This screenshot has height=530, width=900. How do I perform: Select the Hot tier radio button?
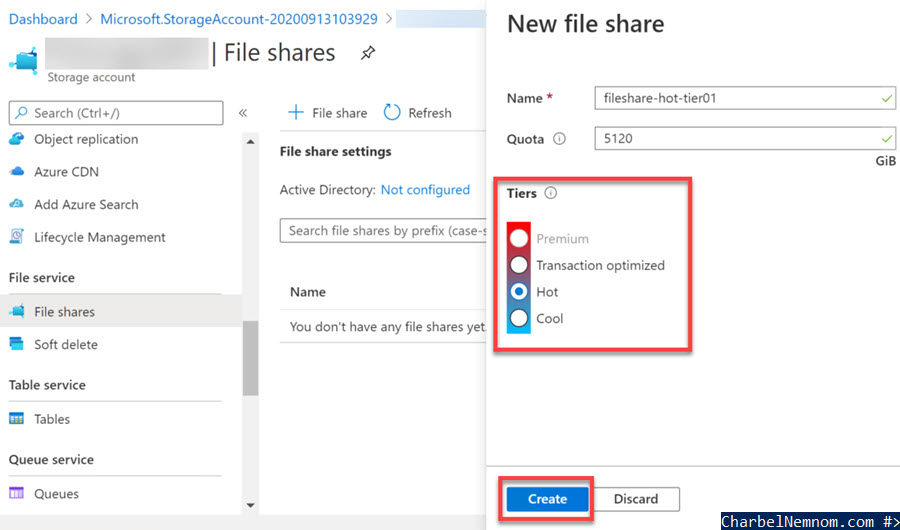point(519,292)
